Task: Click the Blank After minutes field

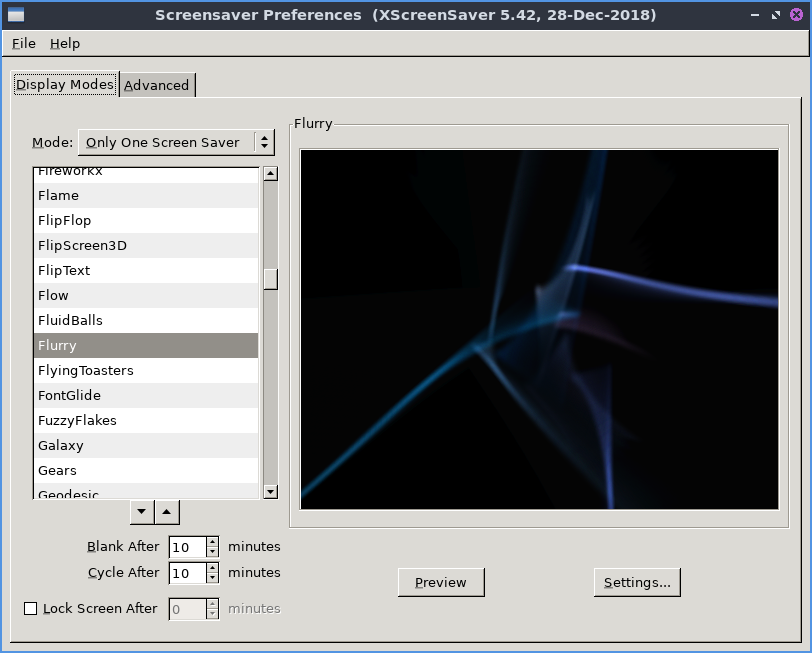Action: tap(187, 547)
